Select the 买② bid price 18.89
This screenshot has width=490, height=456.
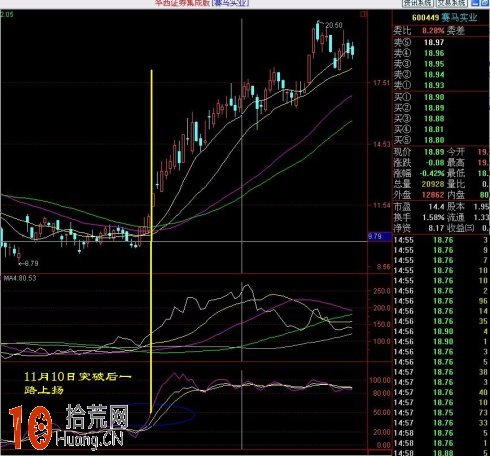[434, 108]
